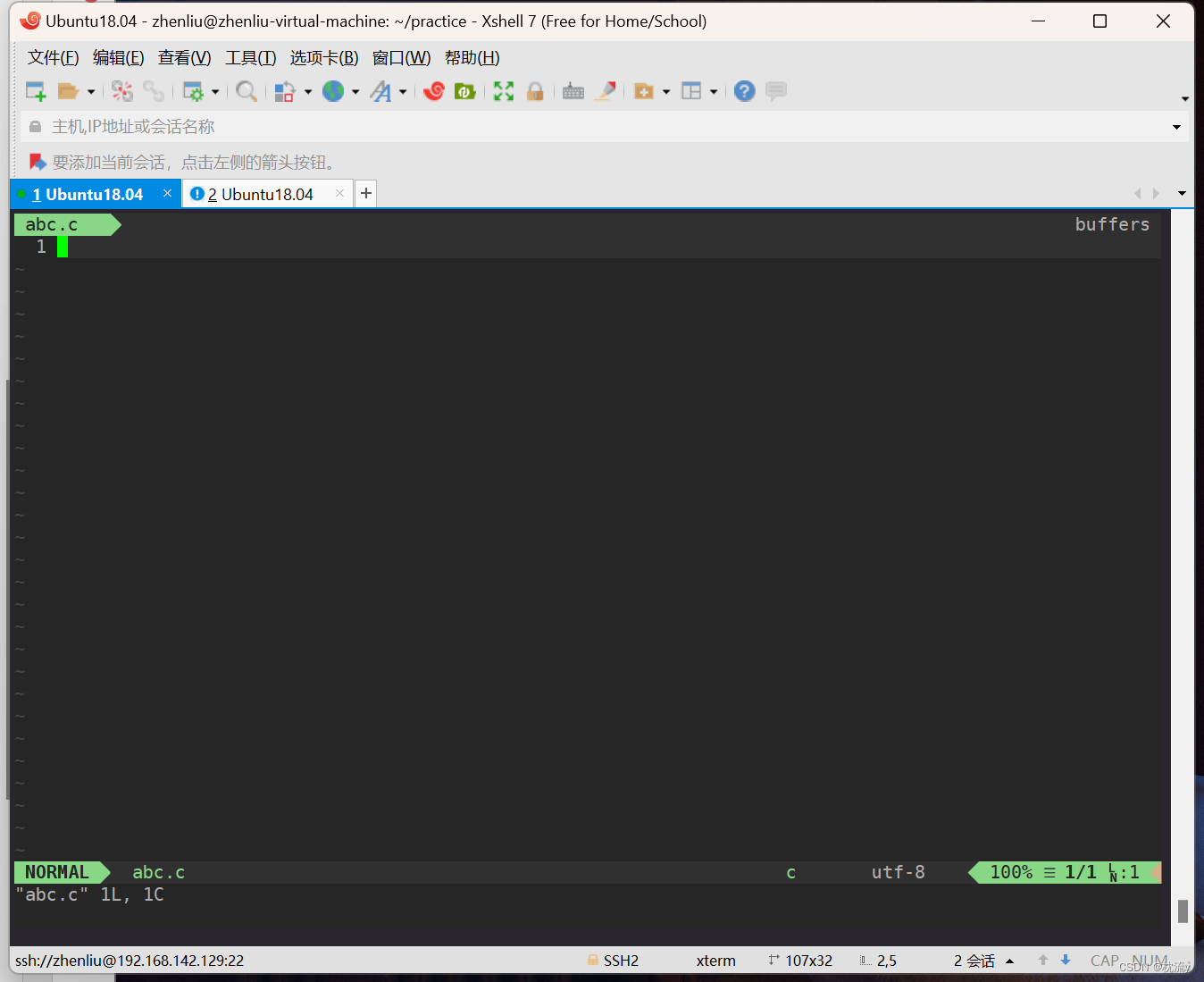
Task: Click the compose pen icon
Action: (x=606, y=90)
